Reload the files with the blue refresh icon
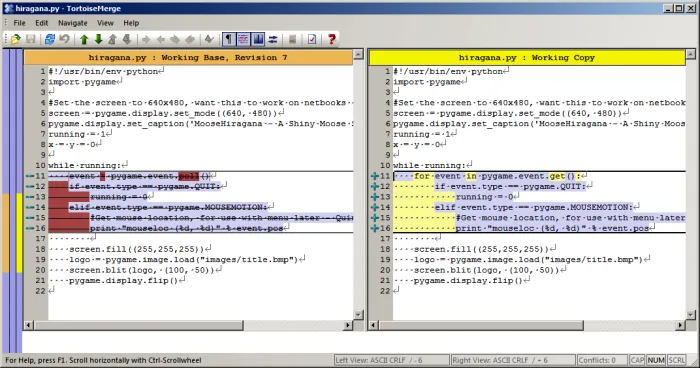Screen dimensions: 700x368 click(50, 39)
